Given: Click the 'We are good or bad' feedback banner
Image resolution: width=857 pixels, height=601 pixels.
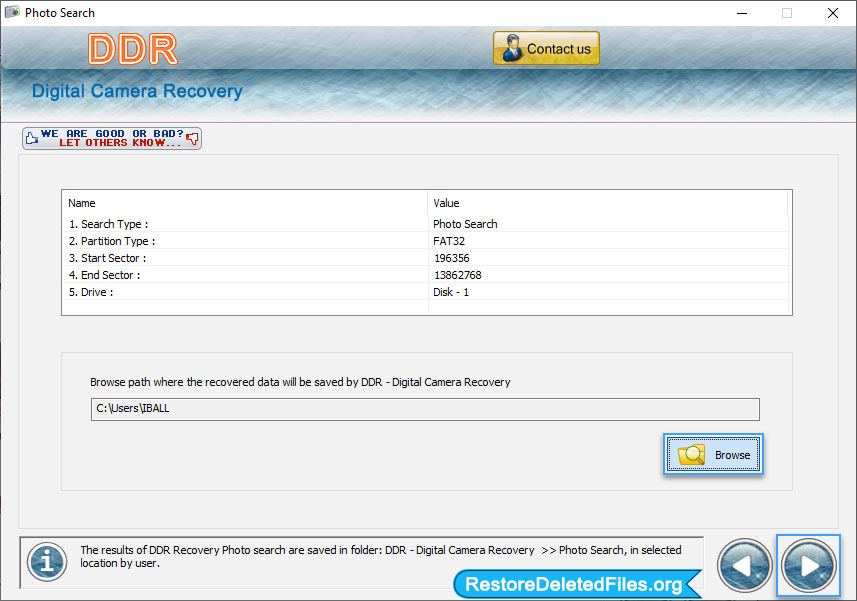Looking at the screenshot, I should (112, 138).
